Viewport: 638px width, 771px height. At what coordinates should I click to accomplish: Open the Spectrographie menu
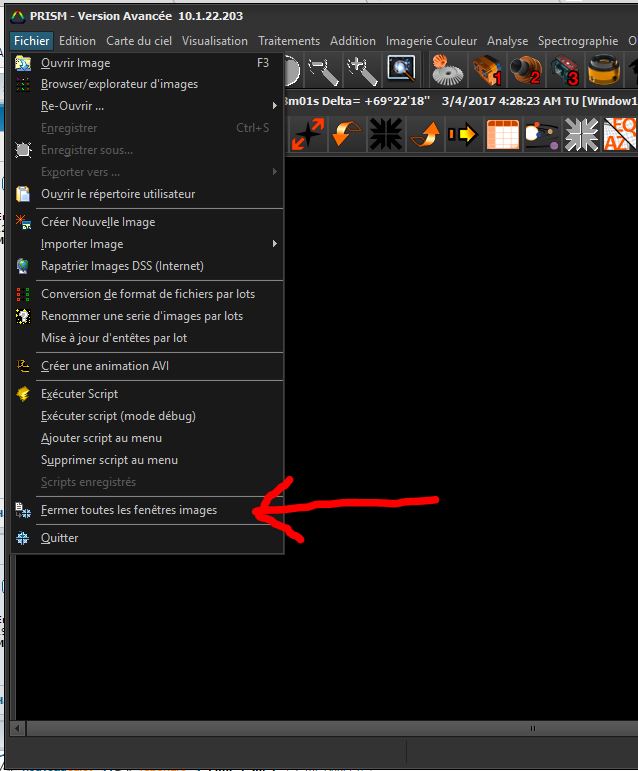[x=578, y=41]
